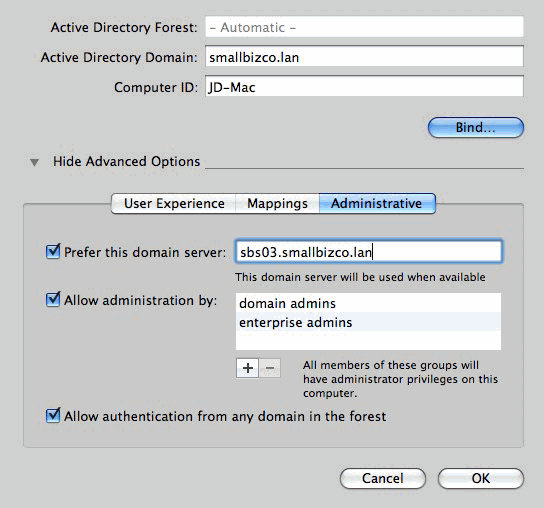This screenshot has height=508, width=544.
Task: Click the Active Directory Forest field
Action: coord(364,27)
